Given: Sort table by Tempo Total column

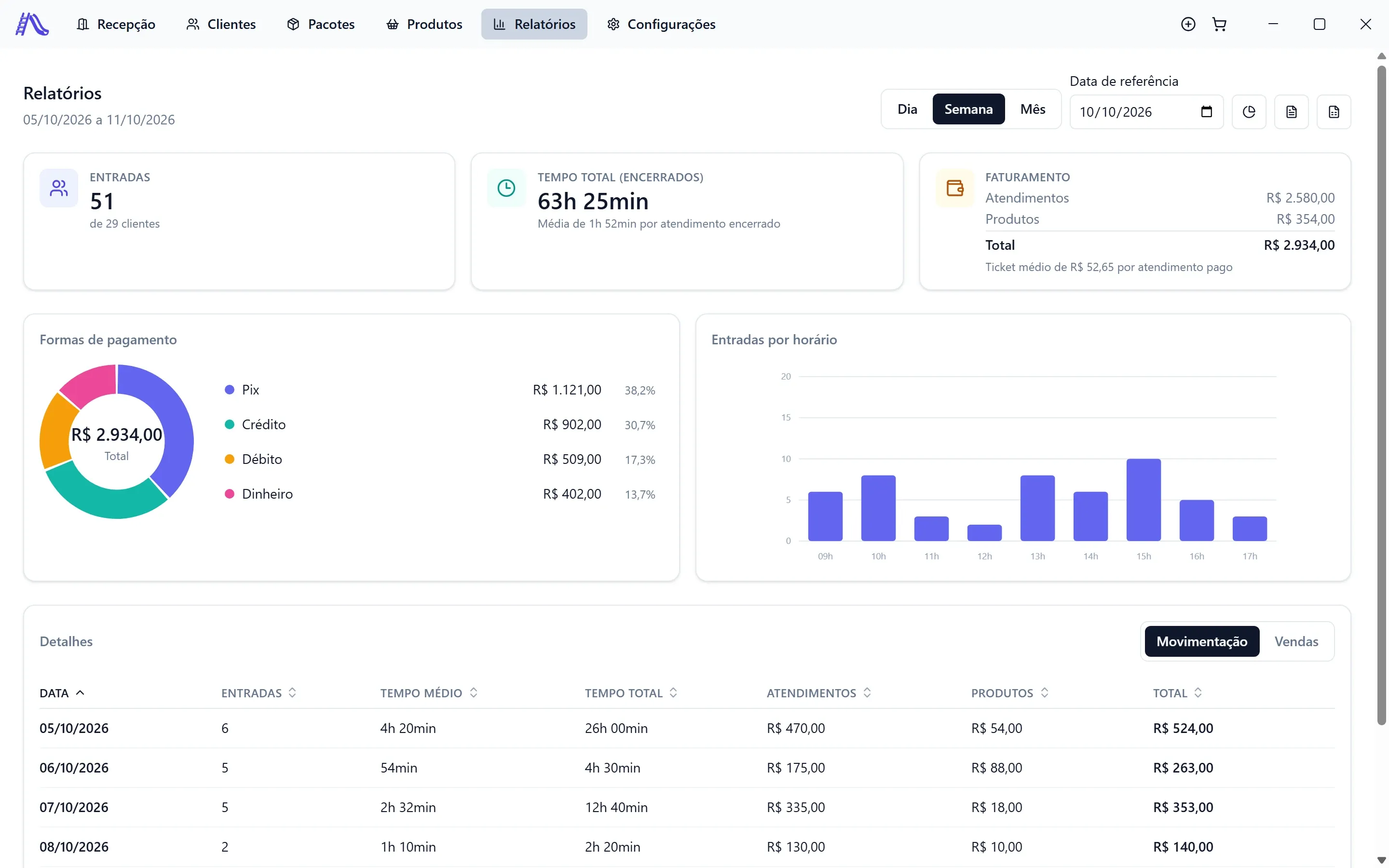Looking at the screenshot, I should tap(631, 693).
